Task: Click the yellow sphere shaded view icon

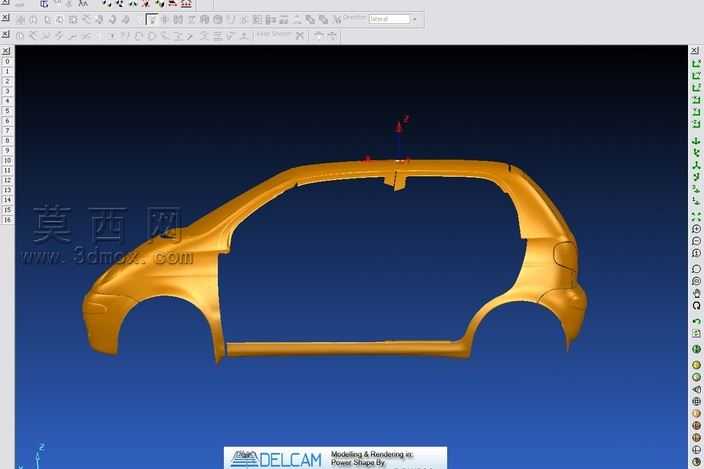Action: [696, 364]
